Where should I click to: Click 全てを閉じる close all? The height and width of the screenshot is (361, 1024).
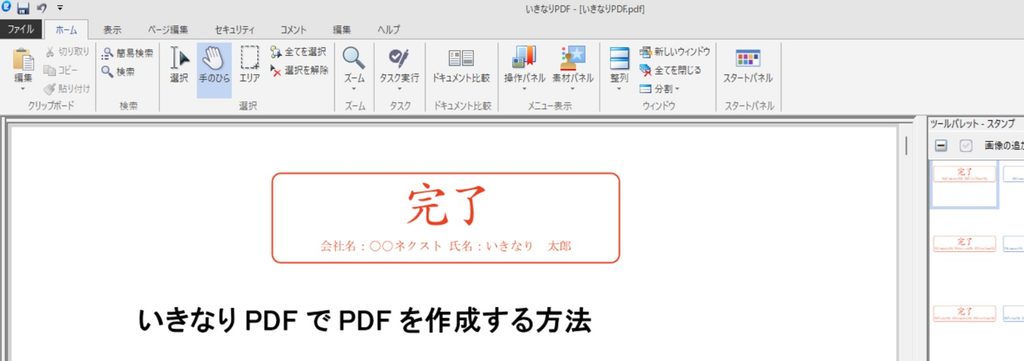pos(670,70)
